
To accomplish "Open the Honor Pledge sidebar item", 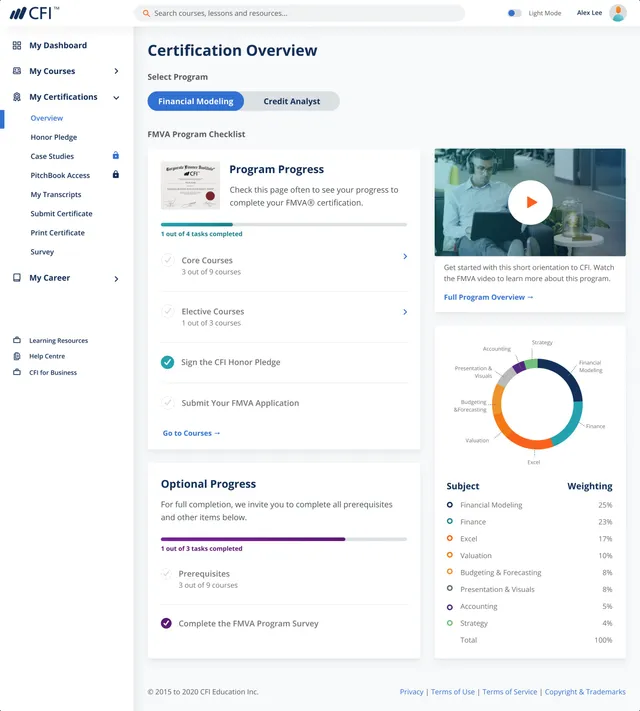I will click(x=54, y=137).
